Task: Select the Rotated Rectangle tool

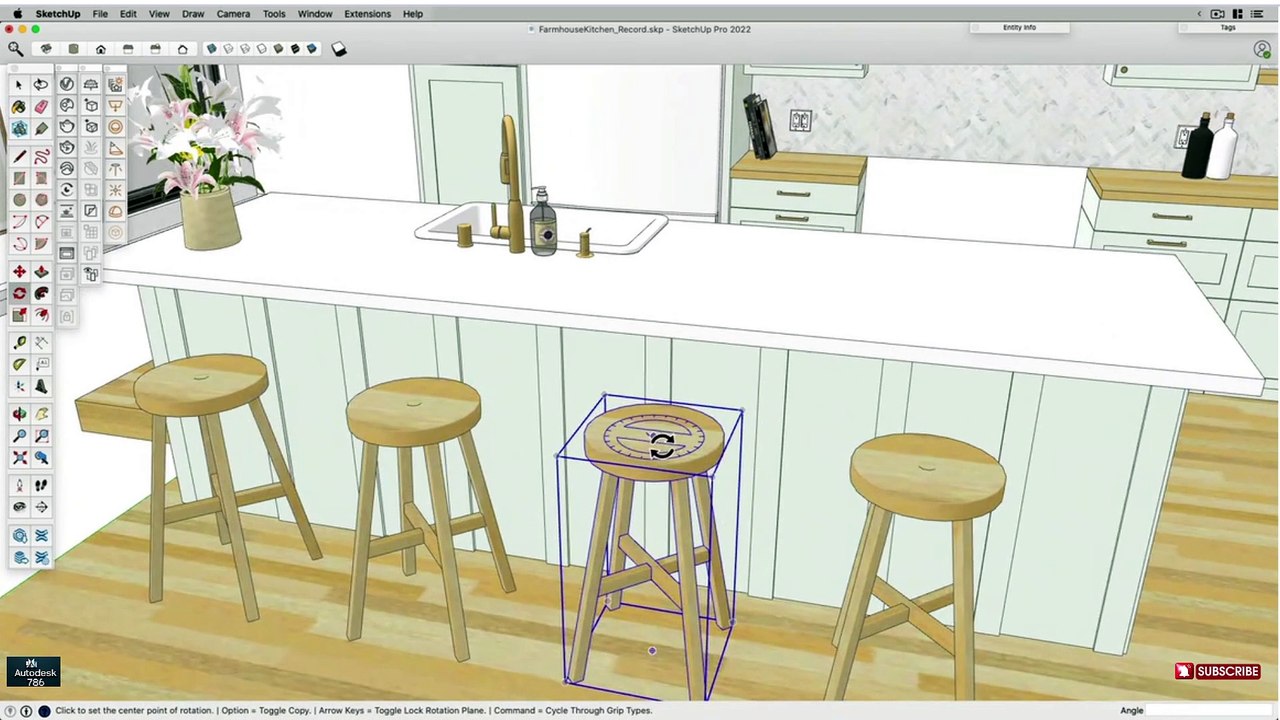Action: pyautogui.click(x=41, y=178)
